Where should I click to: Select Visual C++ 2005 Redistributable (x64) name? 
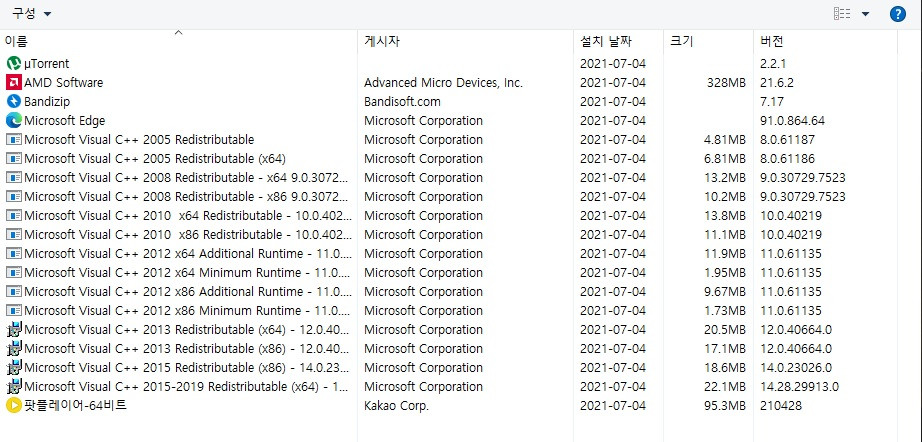click(155, 159)
